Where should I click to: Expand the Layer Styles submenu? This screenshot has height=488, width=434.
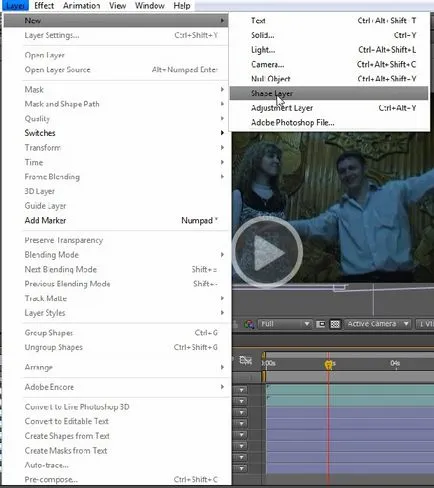pos(116,313)
